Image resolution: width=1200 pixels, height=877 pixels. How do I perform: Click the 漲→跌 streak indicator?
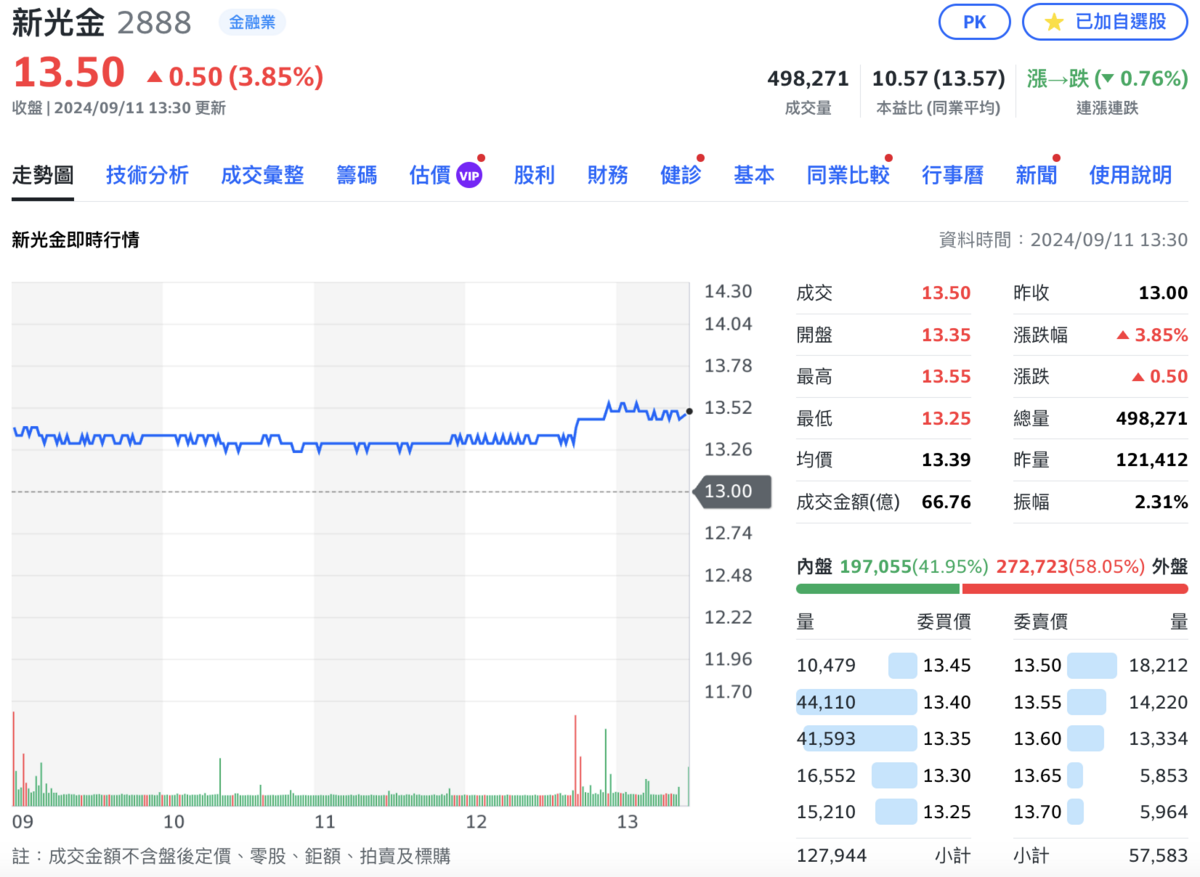[1106, 78]
